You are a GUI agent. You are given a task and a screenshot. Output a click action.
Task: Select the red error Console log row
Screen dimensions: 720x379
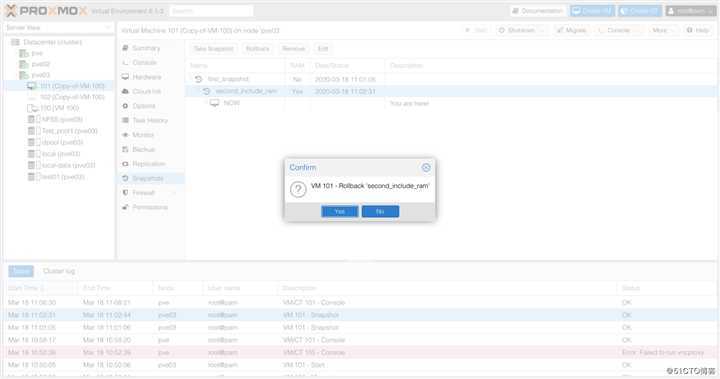pos(360,352)
